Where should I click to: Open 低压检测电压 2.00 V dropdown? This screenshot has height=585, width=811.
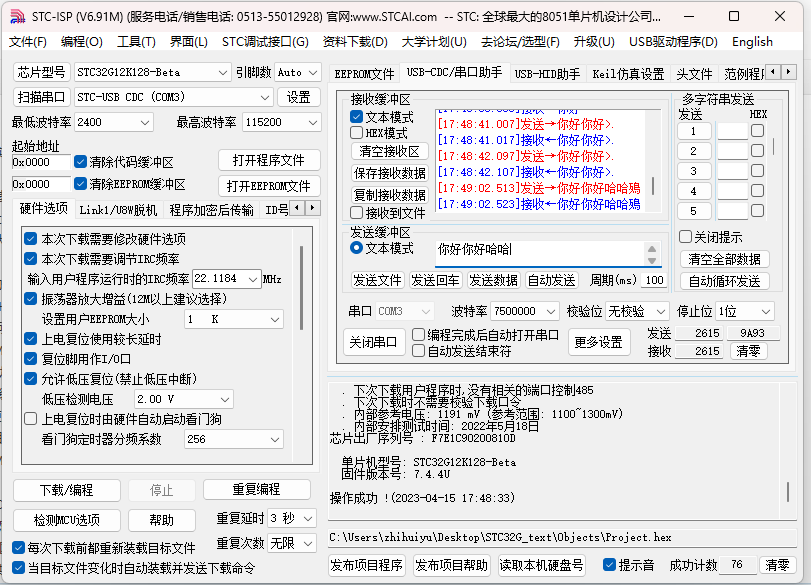point(184,399)
